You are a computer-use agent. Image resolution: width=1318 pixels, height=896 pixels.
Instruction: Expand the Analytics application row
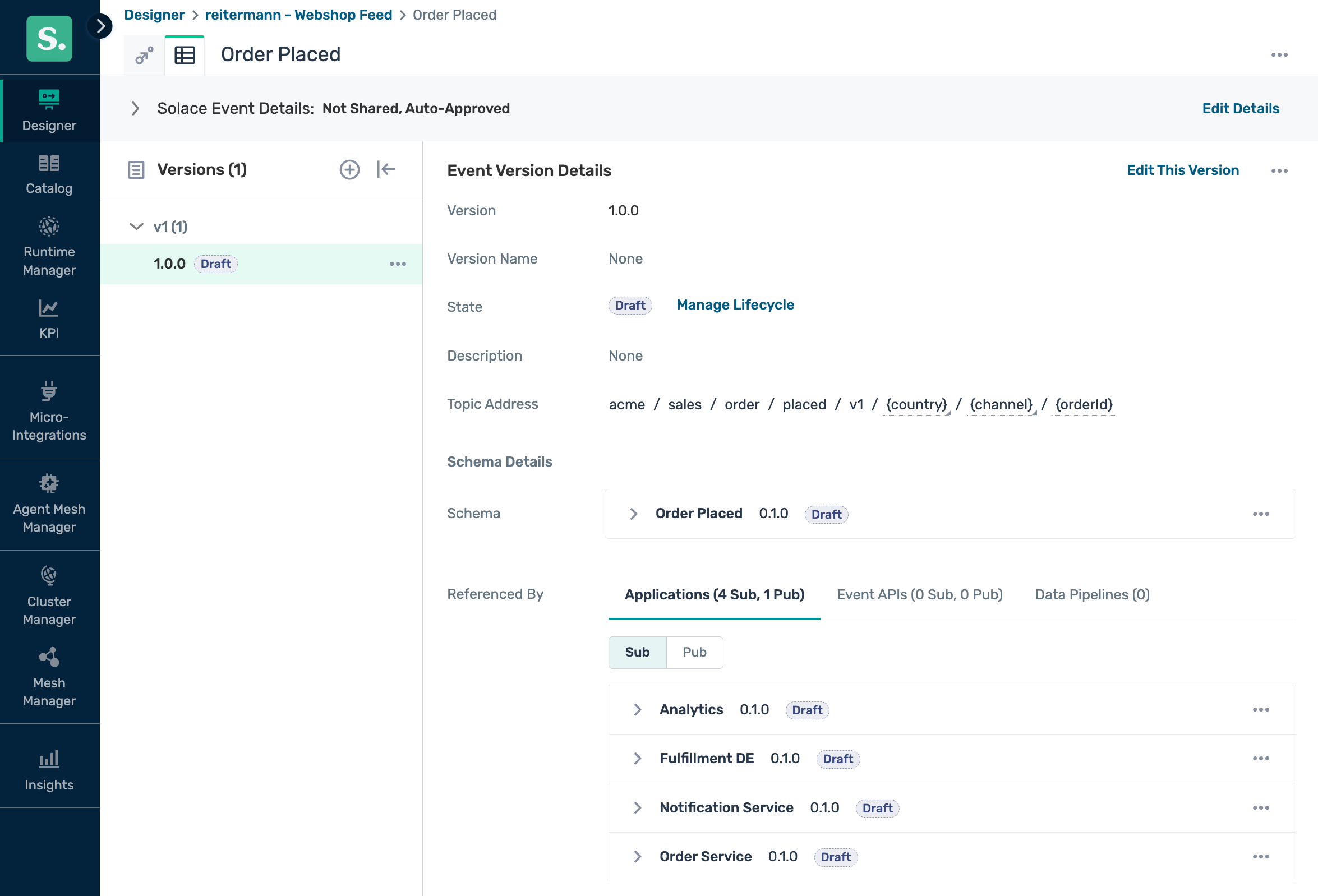pyautogui.click(x=638, y=709)
